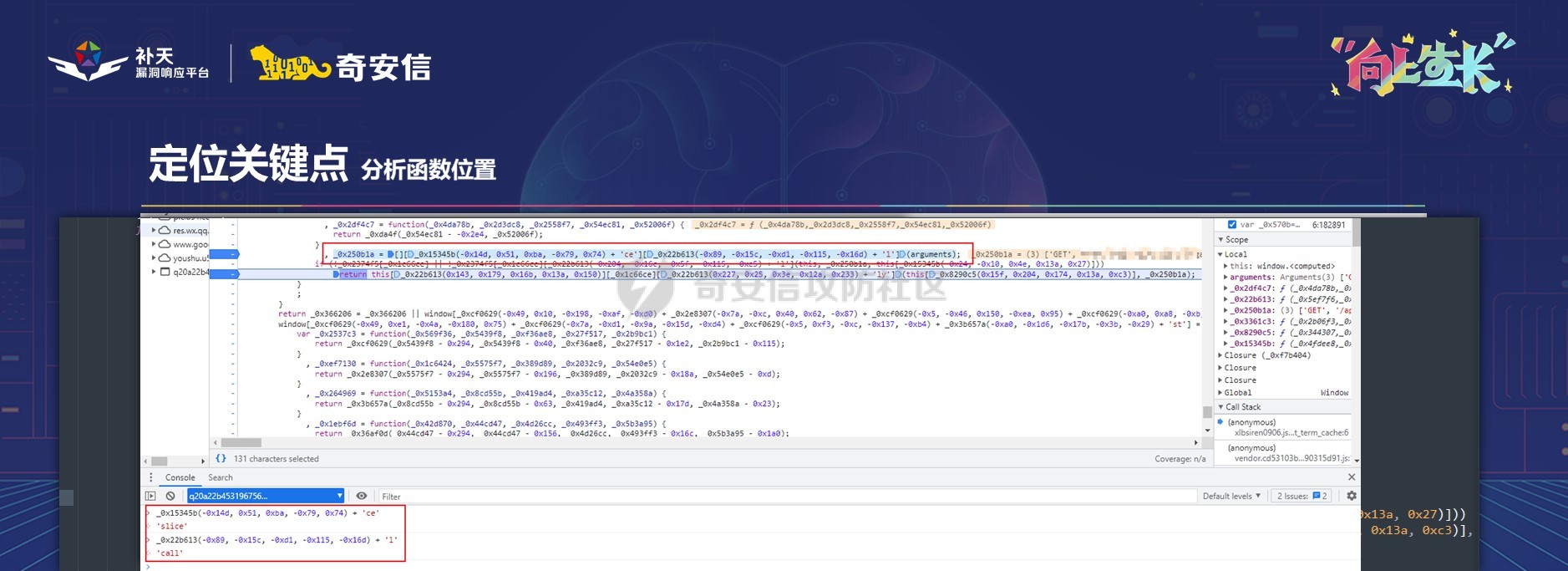1568x571 pixels.
Task: Expand the arguments variable in scope
Action: pyautogui.click(x=1225, y=277)
